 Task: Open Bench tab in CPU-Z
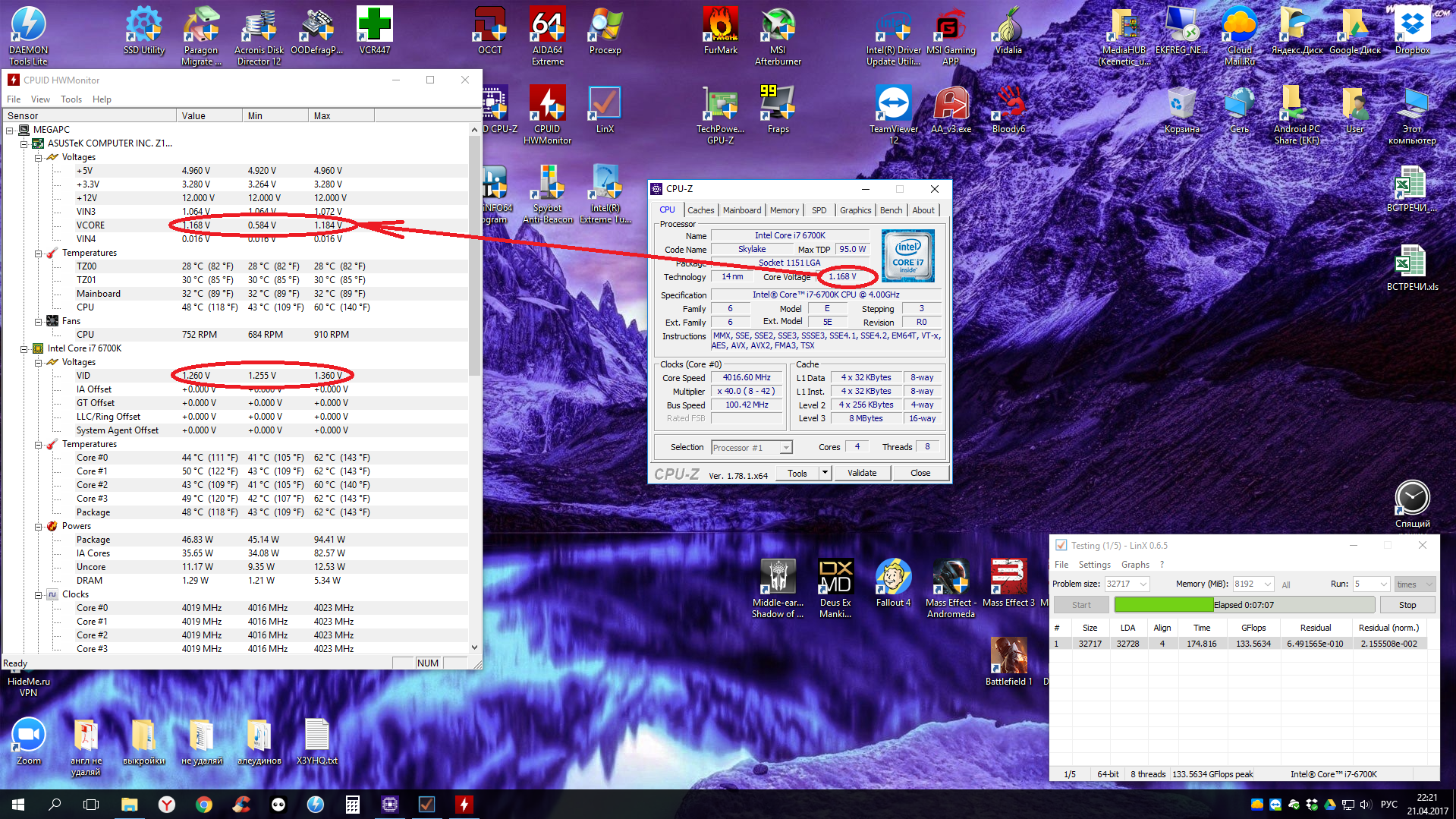point(891,210)
